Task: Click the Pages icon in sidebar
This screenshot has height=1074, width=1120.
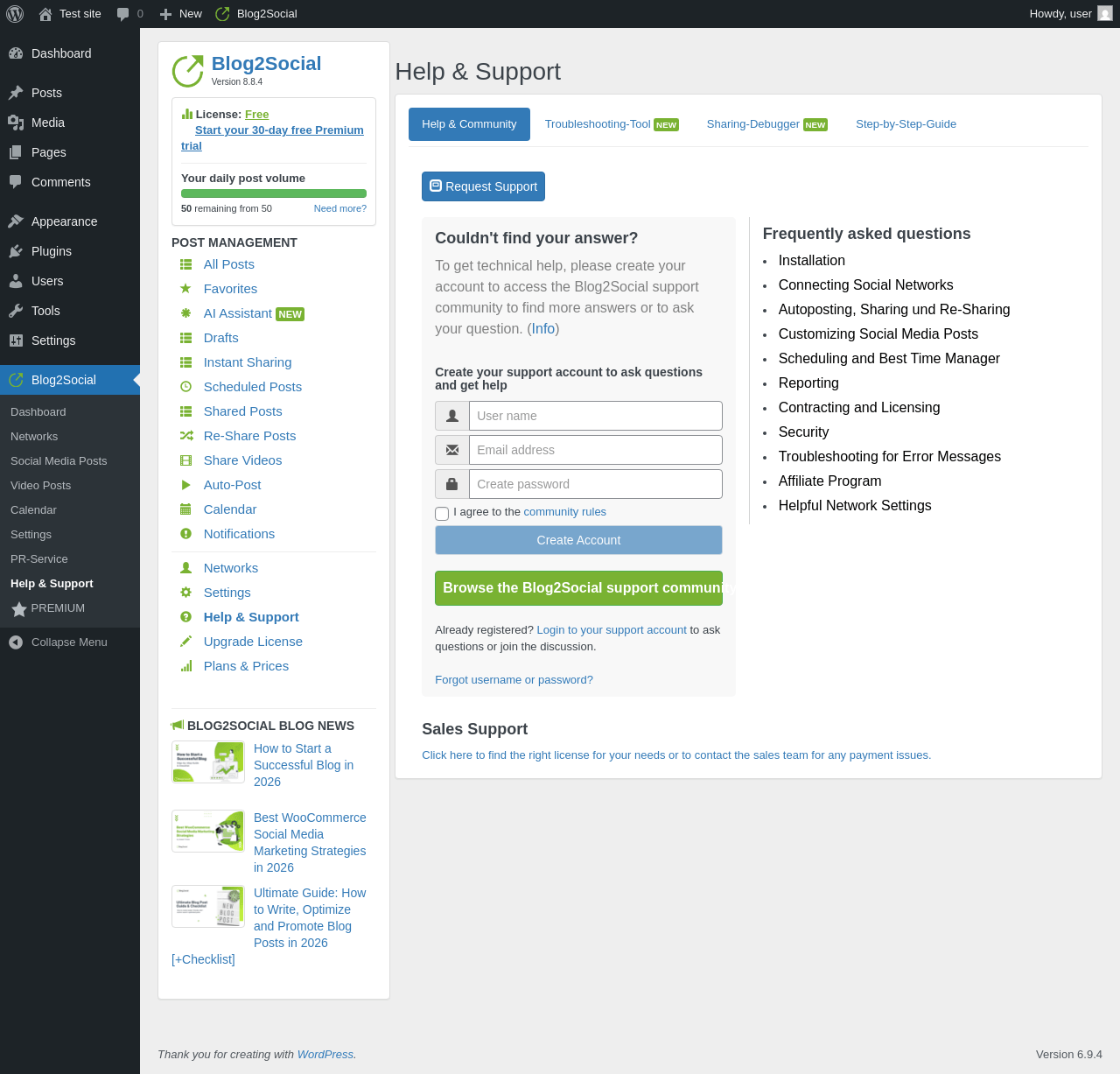Action: [x=16, y=152]
